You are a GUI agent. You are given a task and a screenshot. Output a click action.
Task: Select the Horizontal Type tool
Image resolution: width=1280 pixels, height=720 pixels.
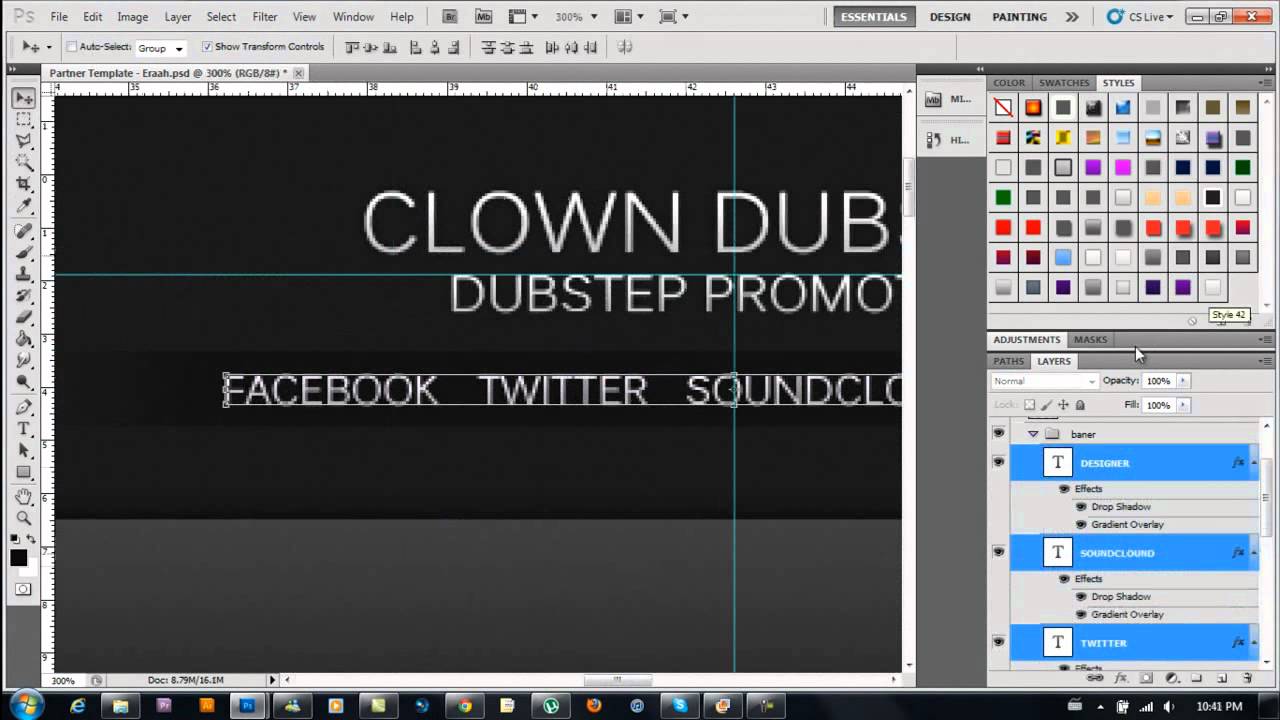coord(24,429)
